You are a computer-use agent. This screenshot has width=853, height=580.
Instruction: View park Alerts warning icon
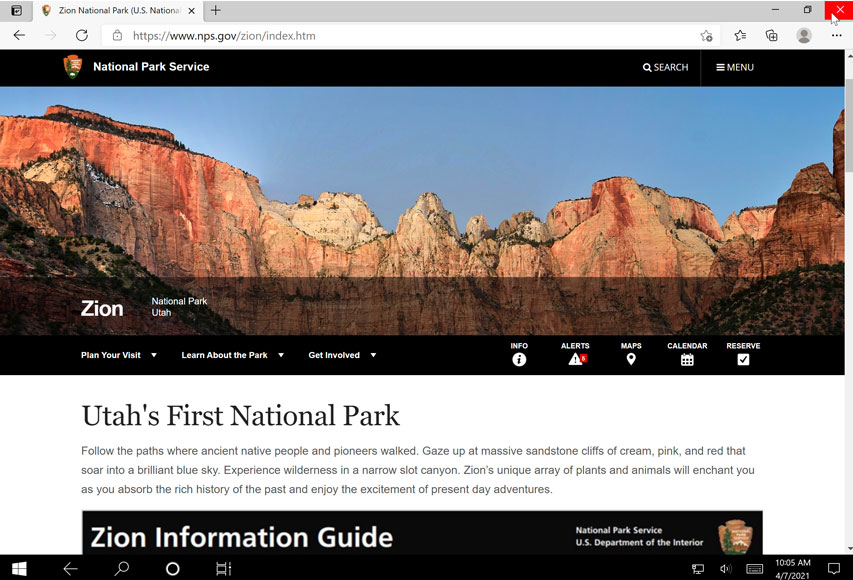point(576,359)
